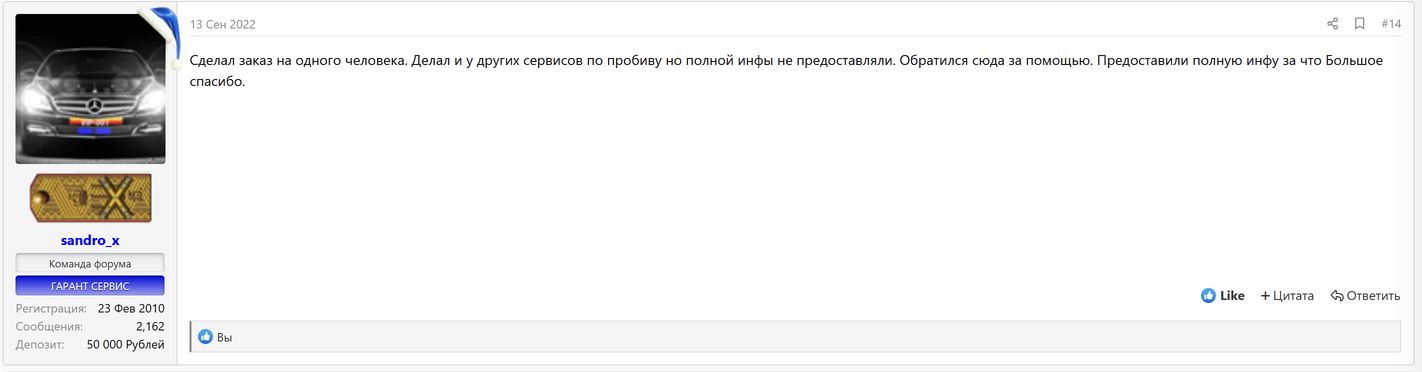Click the message count 2,162
The width and height of the screenshot is (1422, 372).
[150, 326]
